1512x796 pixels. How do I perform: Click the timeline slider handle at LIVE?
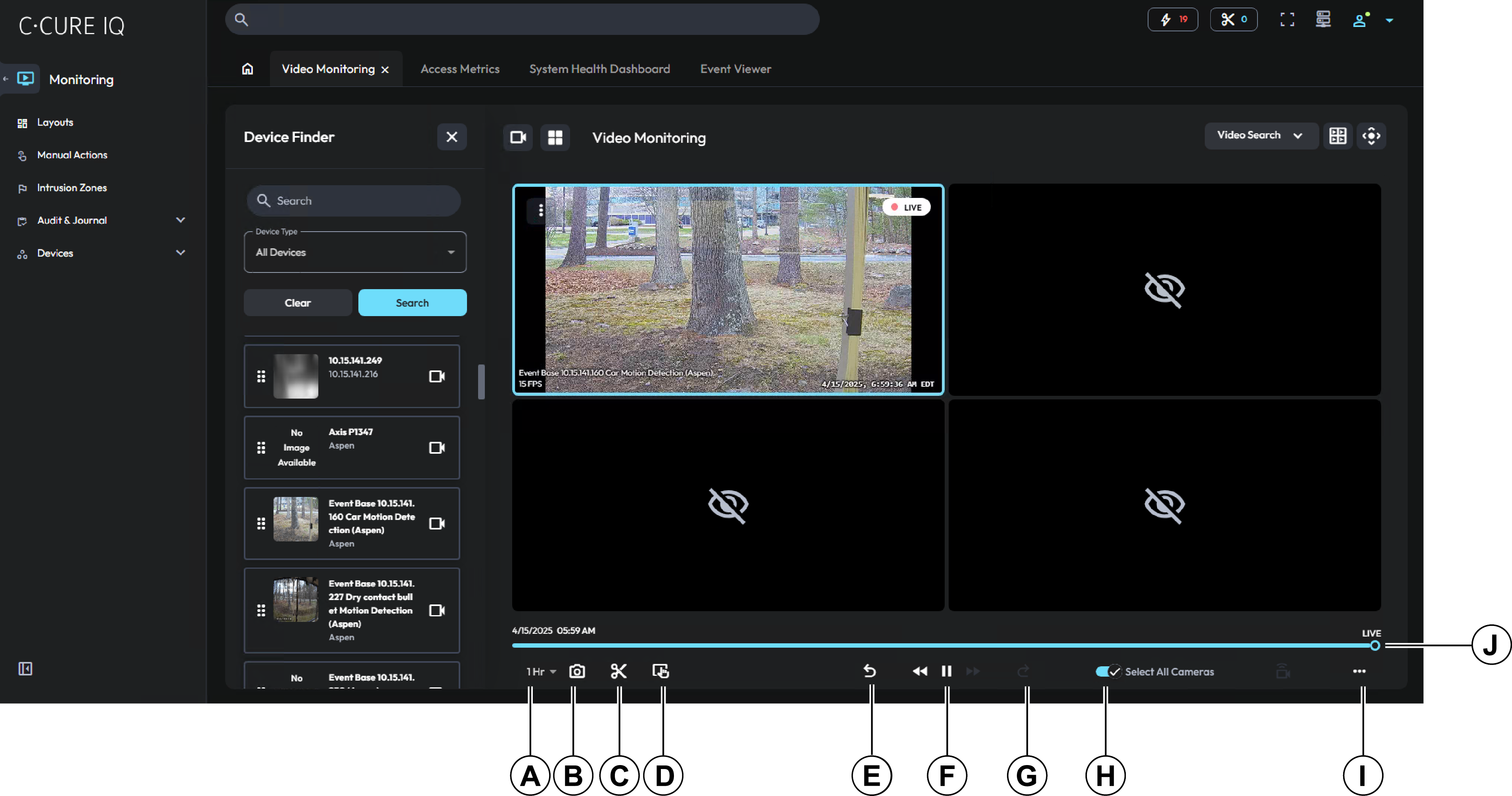tap(1375, 646)
